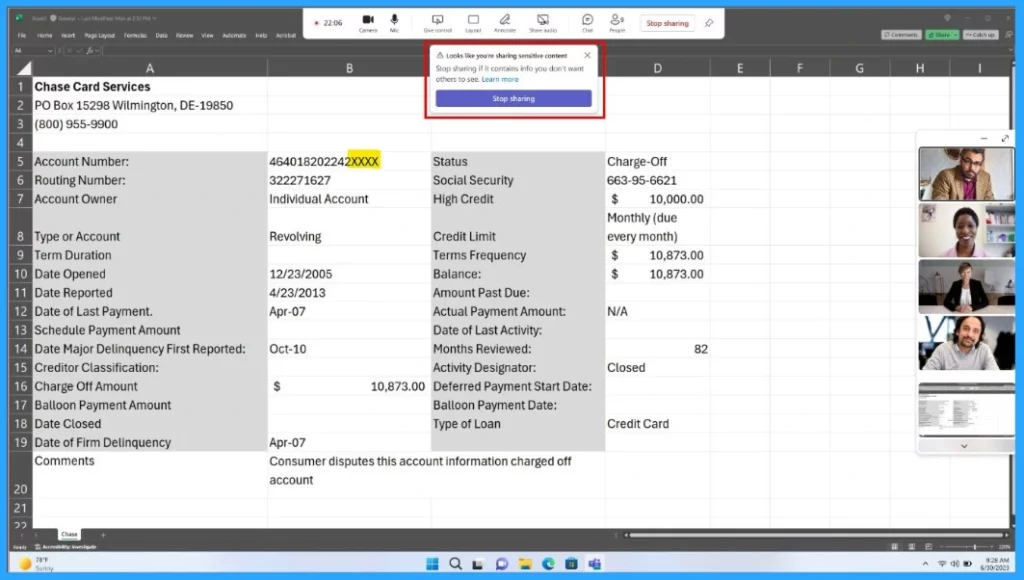
Task: Pin the sharing toolbar with the pin icon
Action: tap(709, 24)
